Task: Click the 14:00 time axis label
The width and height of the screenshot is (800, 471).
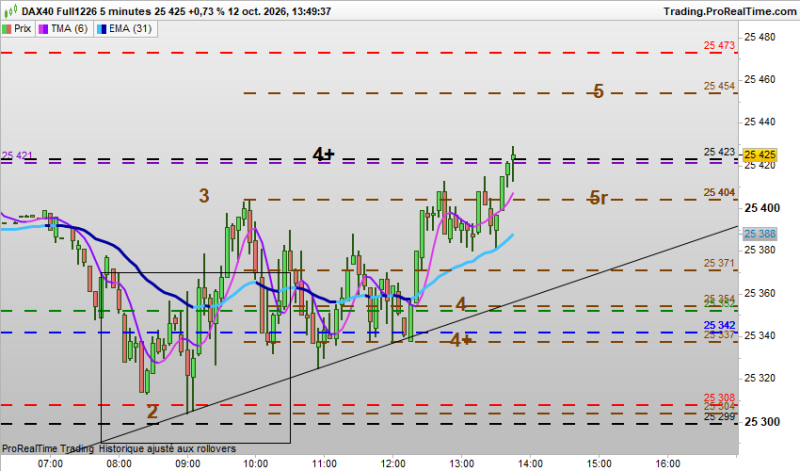Action: [x=530, y=463]
